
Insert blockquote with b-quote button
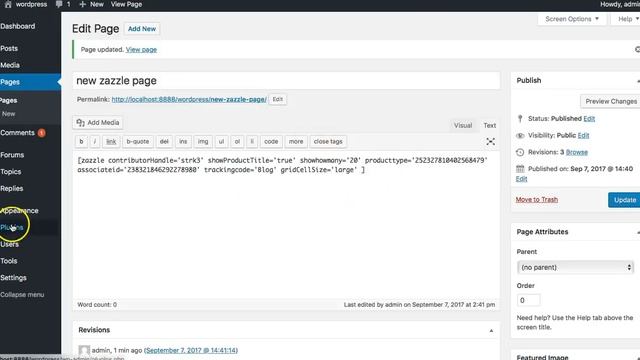pos(138,142)
